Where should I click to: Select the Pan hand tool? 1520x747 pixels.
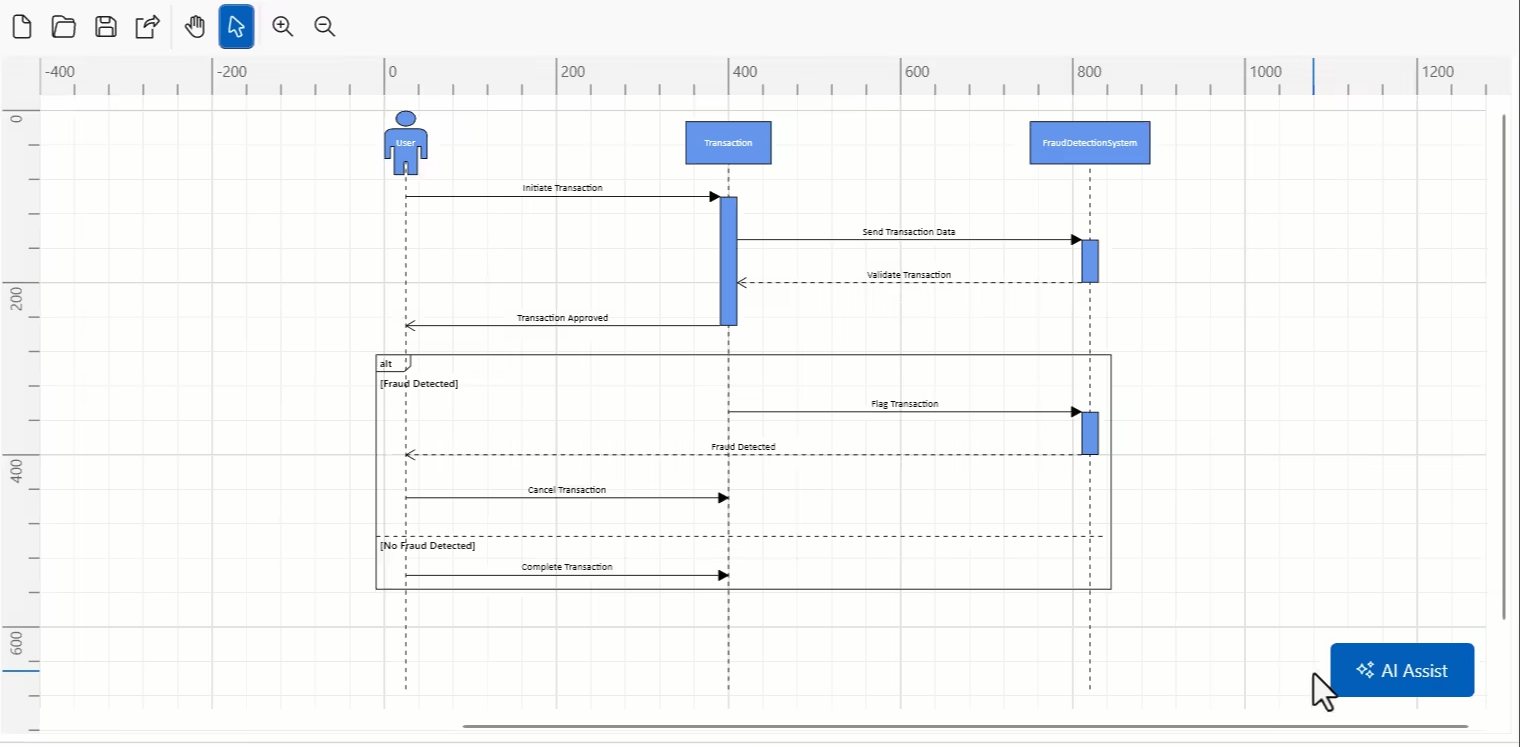coord(195,27)
